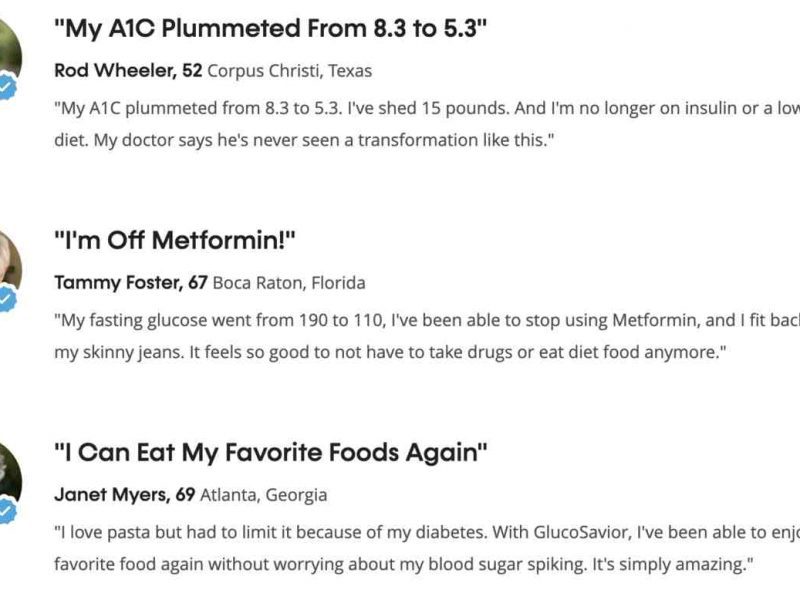Click the Boca Raton, Florida location text
This screenshot has width=800, height=600.
289,283
